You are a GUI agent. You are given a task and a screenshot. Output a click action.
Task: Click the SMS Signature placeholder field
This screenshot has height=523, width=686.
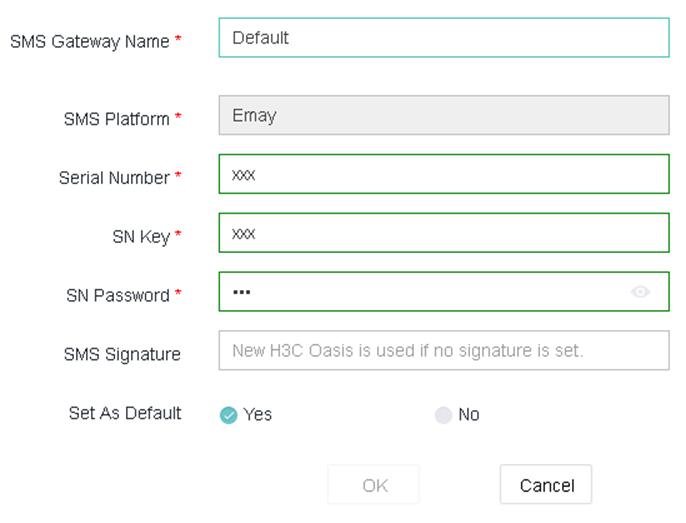point(444,351)
